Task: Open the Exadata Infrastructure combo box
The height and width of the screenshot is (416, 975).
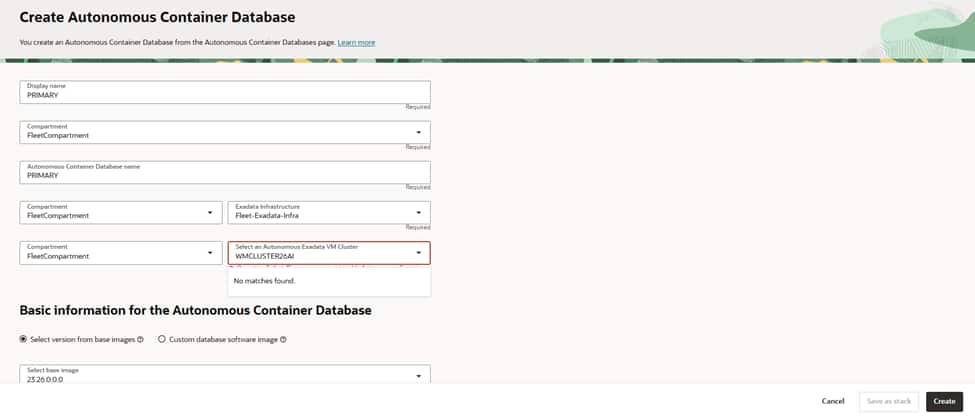Action: [320, 212]
